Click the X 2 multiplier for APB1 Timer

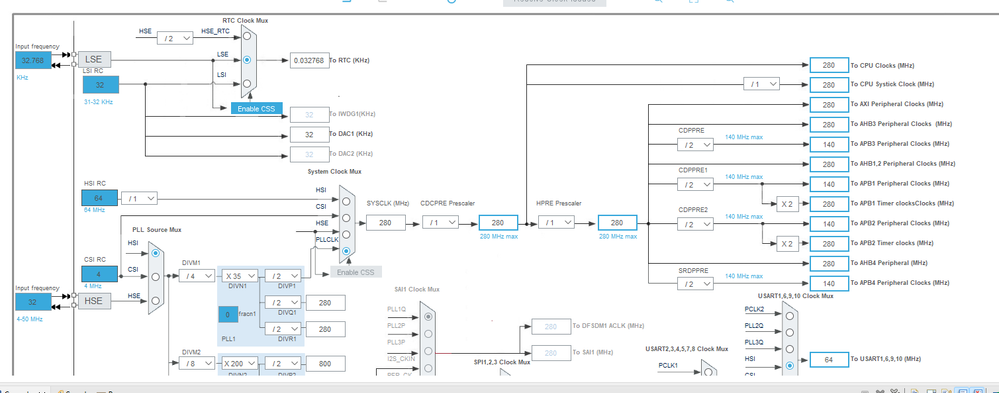click(x=787, y=204)
